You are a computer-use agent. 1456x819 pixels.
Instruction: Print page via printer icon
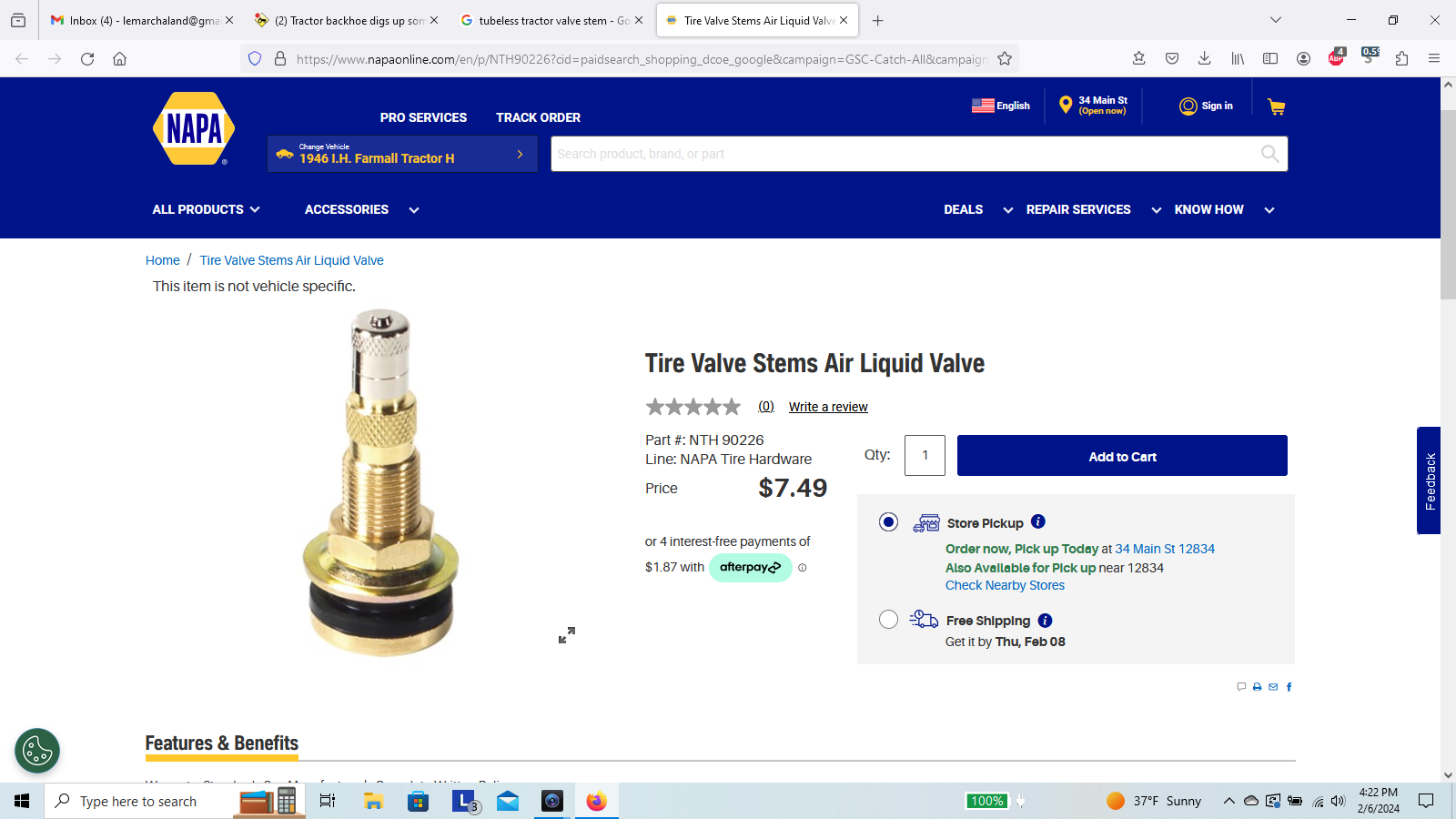click(x=1257, y=687)
